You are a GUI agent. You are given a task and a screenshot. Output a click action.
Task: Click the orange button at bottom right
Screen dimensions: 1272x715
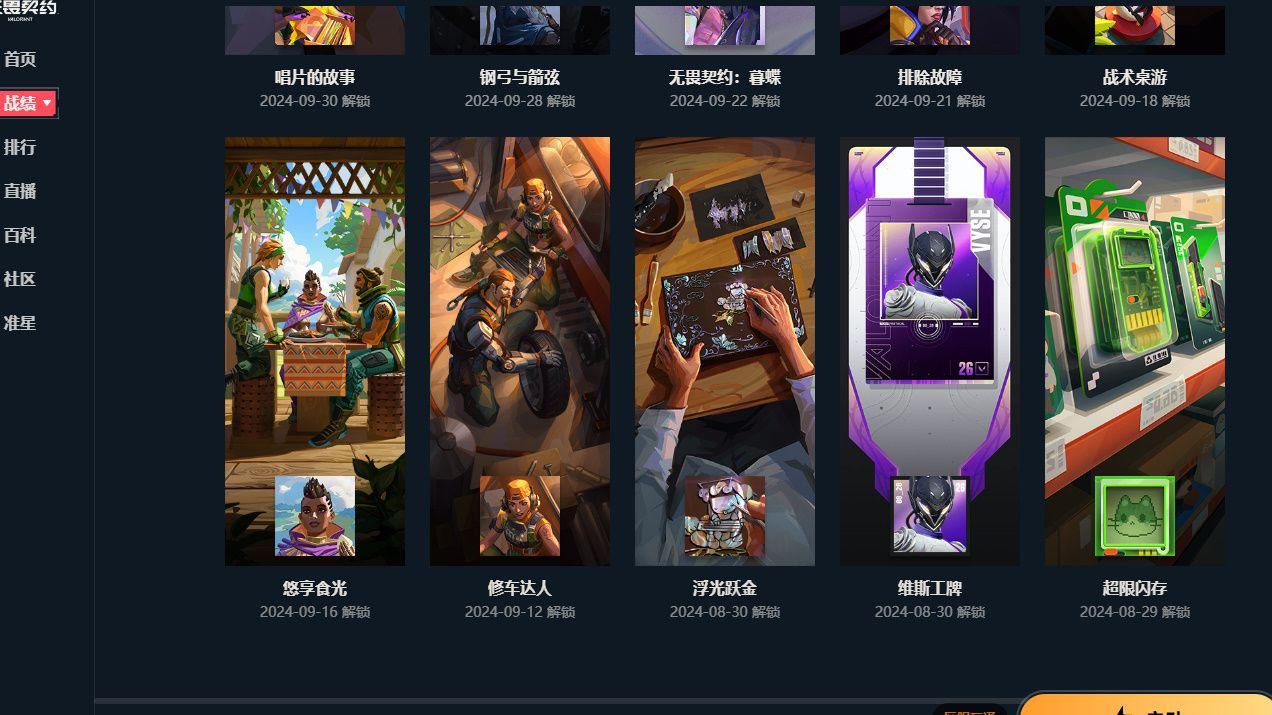tap(1145, 704)
